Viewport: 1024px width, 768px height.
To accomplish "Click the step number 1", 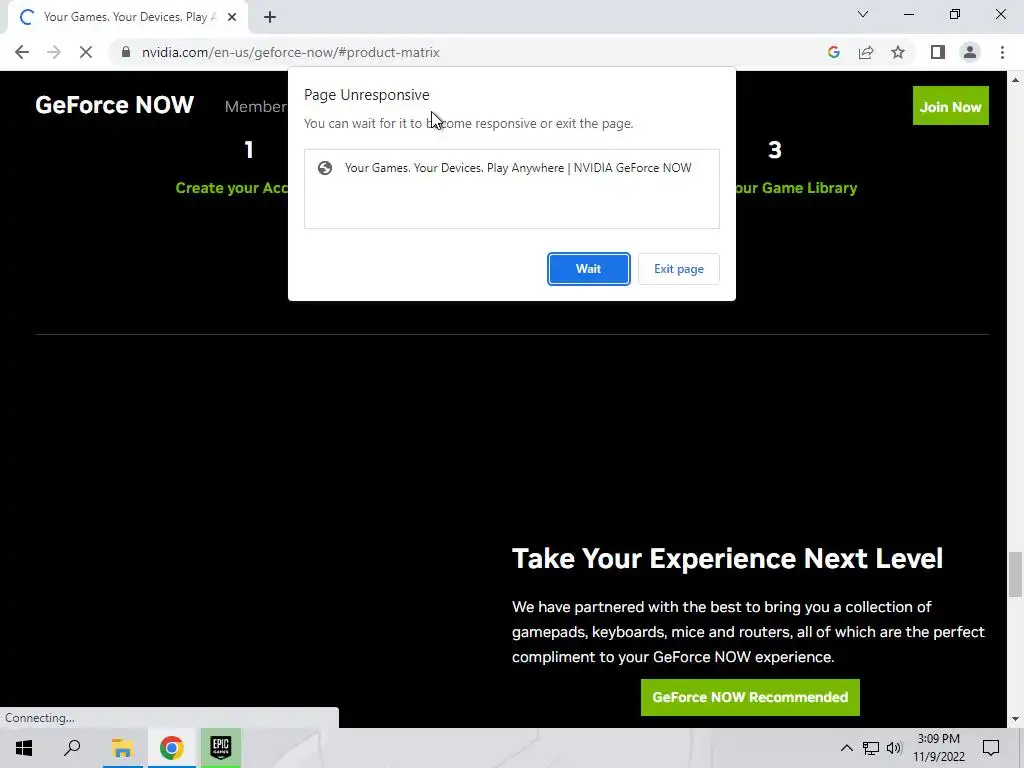I will click(x=249, y=150).
